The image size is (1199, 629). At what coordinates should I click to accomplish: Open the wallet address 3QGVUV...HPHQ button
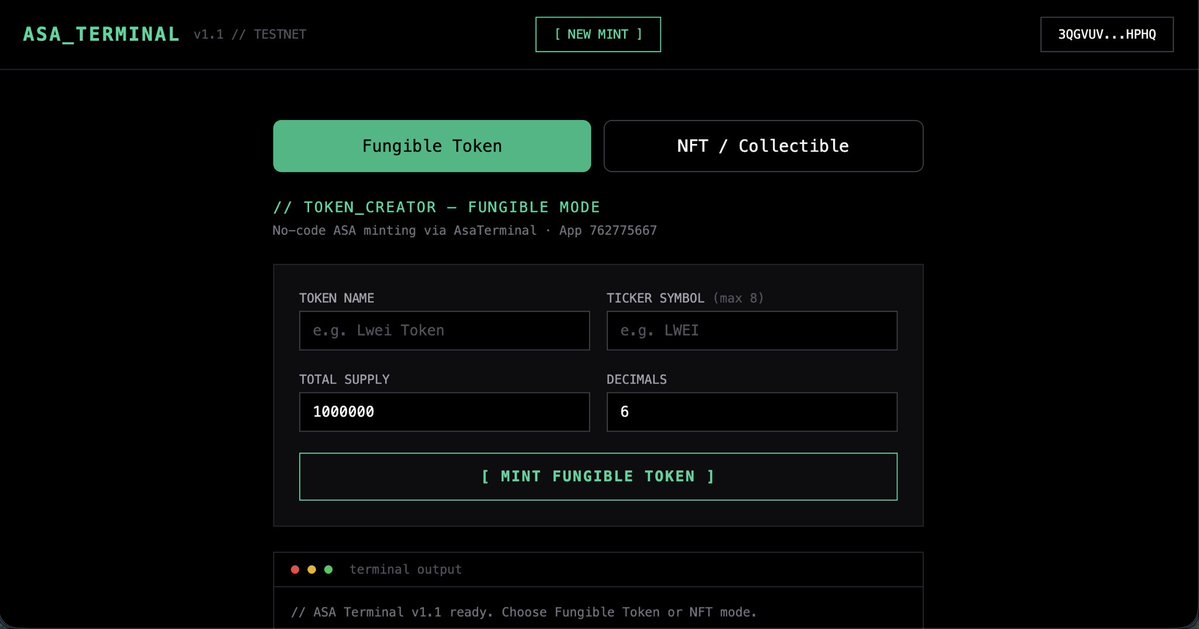pos(1106,34)
